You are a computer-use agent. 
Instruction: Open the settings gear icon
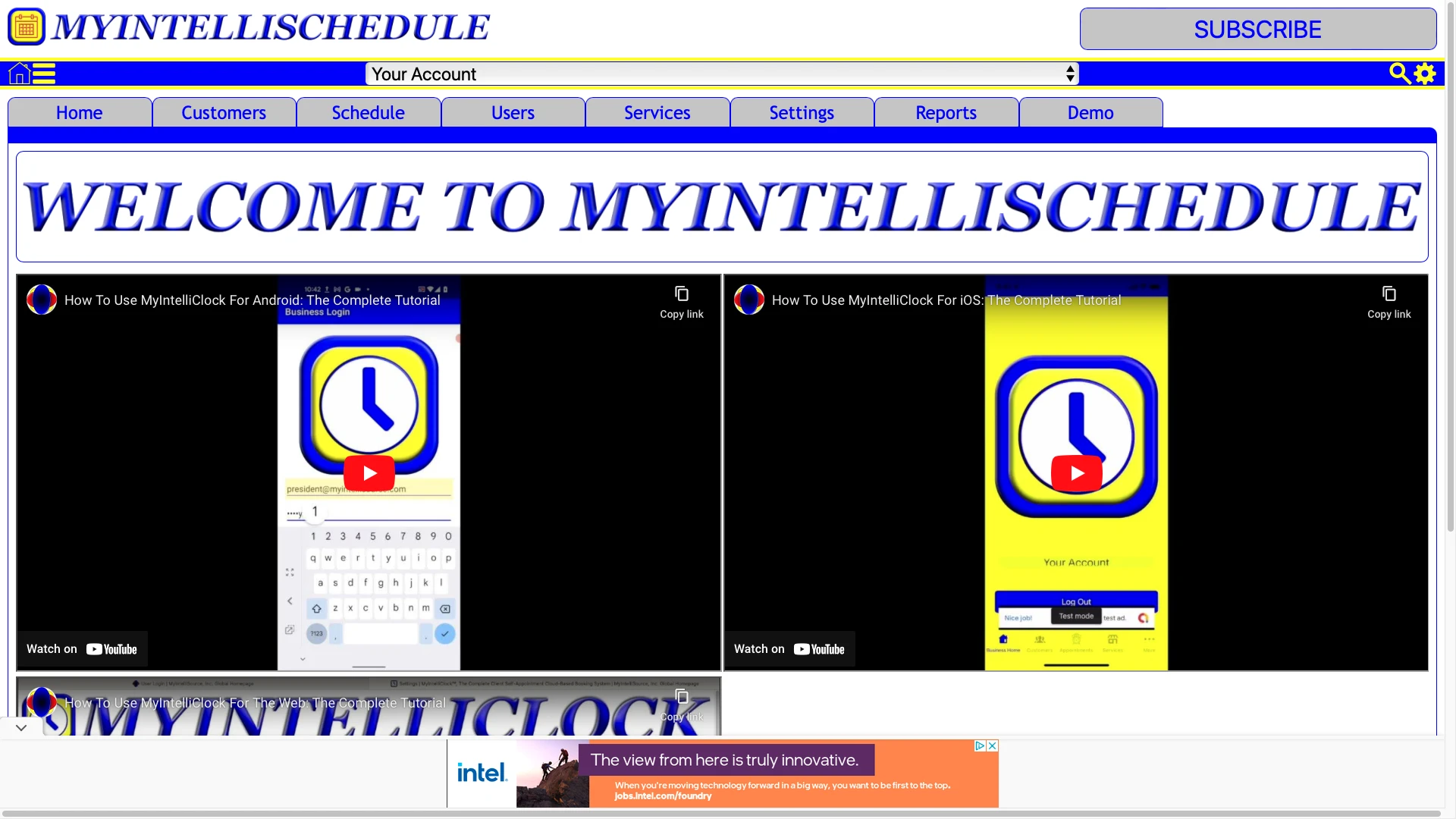[x=1425, y=73]
